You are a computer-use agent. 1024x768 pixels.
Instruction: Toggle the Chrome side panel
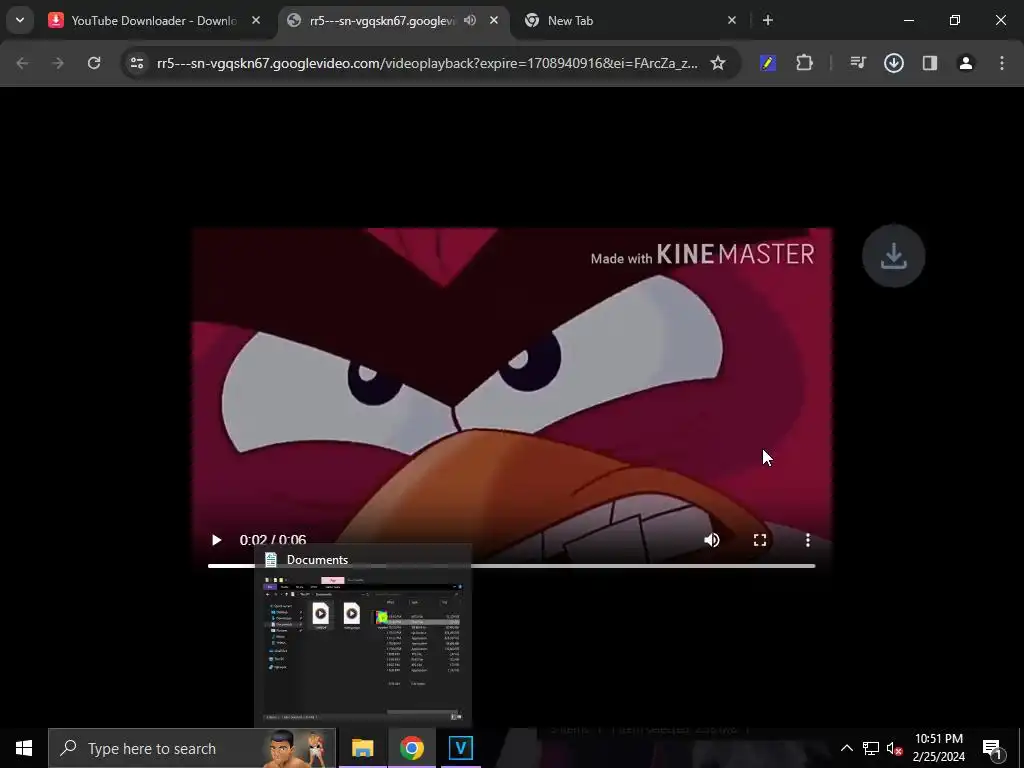[x=930, y=63]
